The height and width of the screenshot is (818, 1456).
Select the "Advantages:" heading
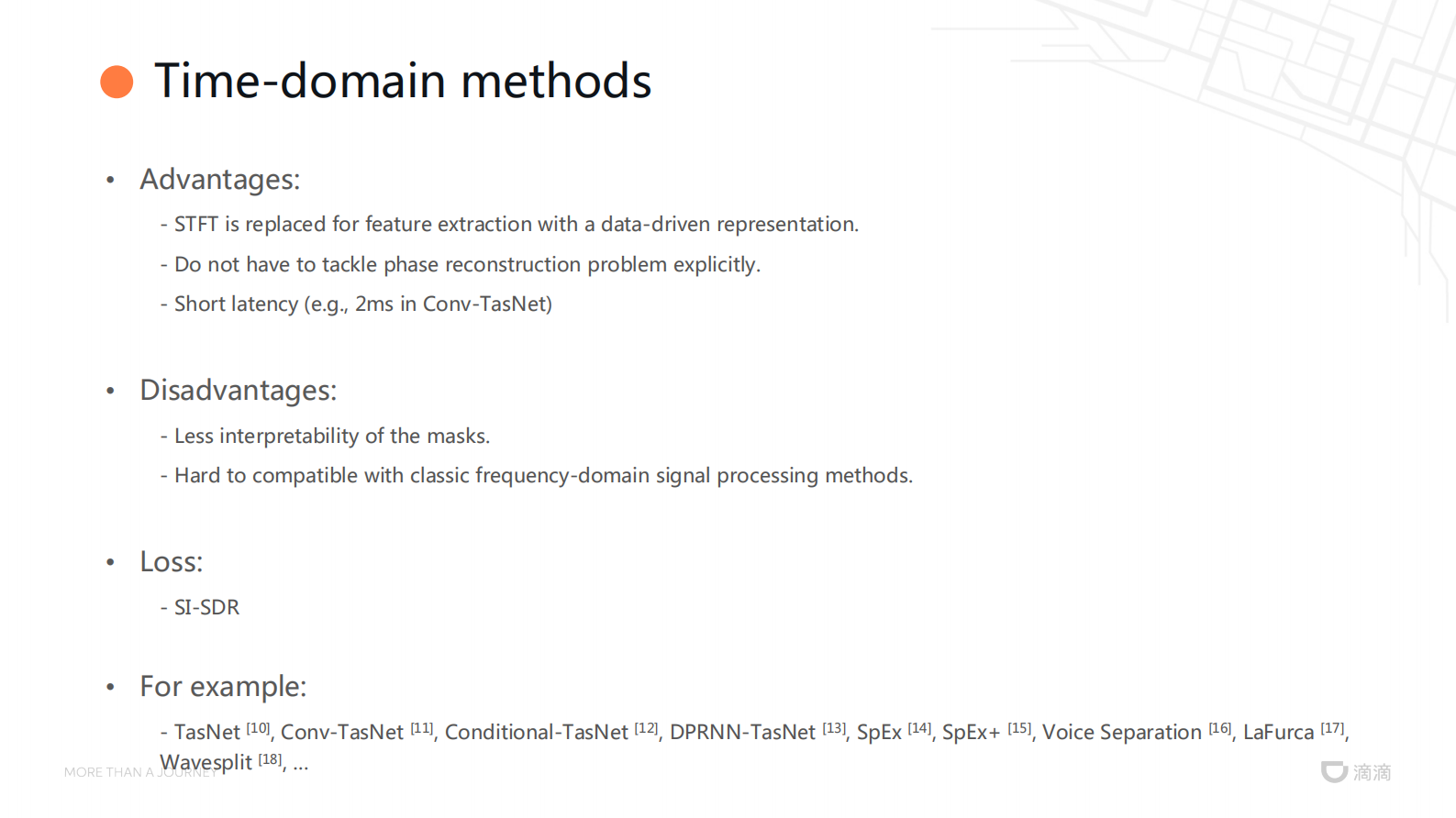[219, 180]
